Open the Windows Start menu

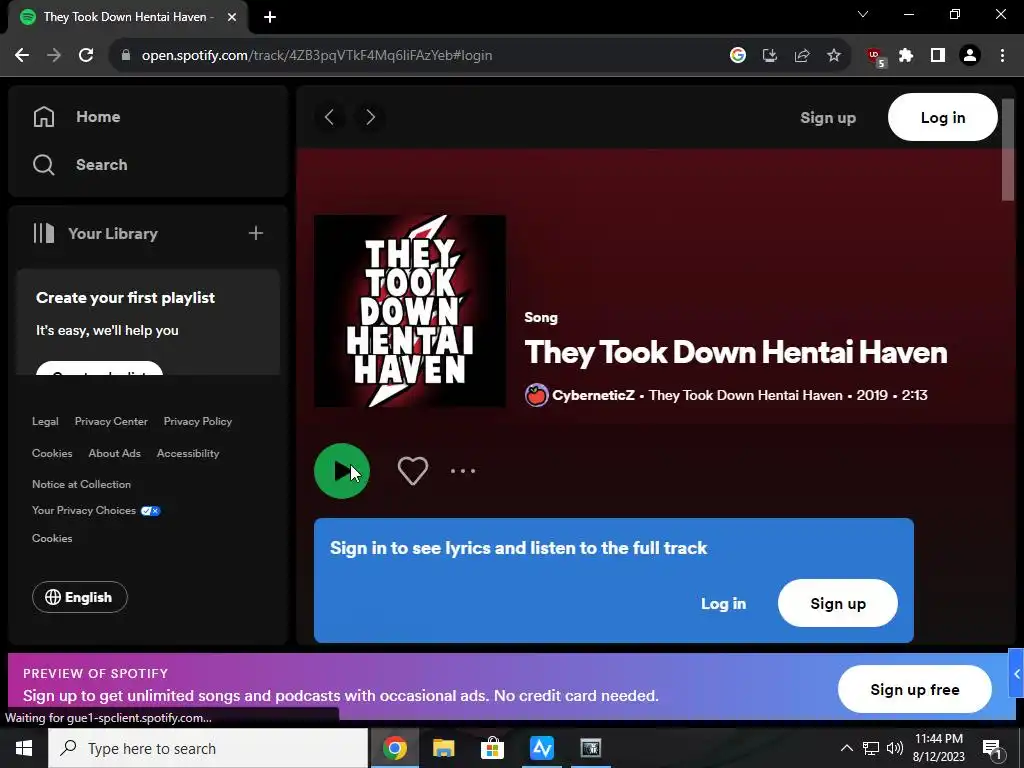24,748
